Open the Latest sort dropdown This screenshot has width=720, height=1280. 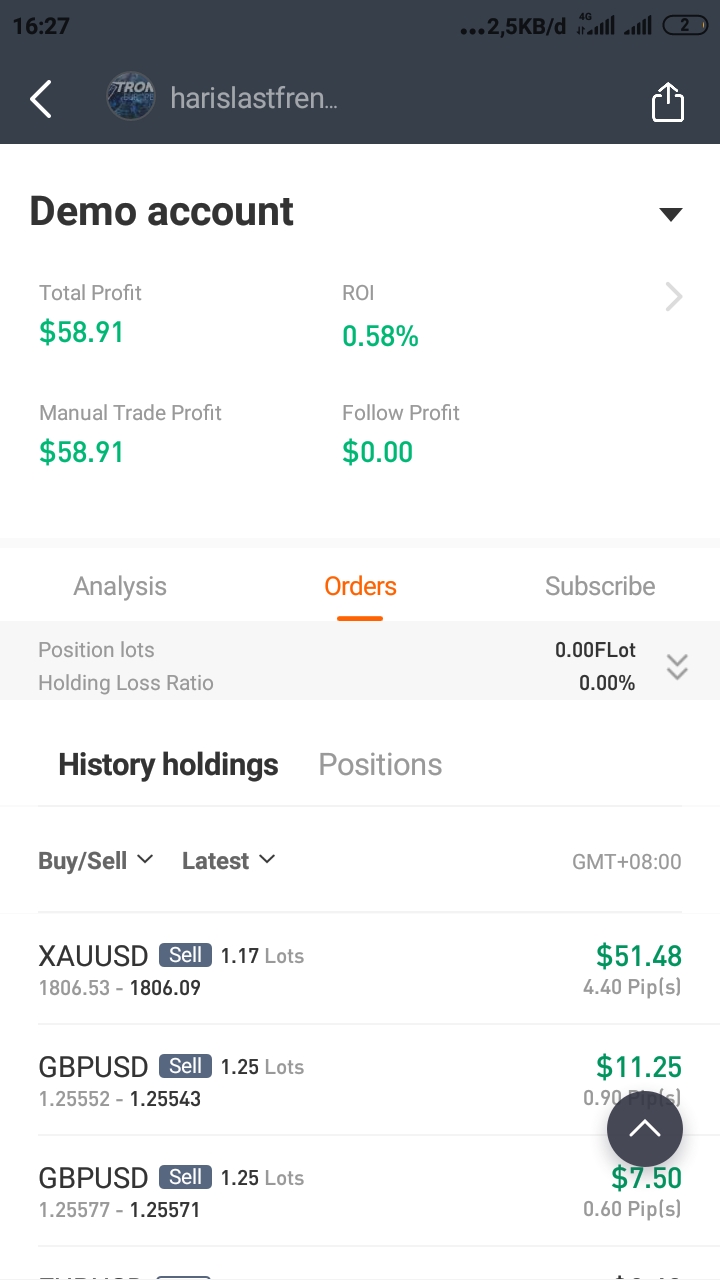coord(229,860)
